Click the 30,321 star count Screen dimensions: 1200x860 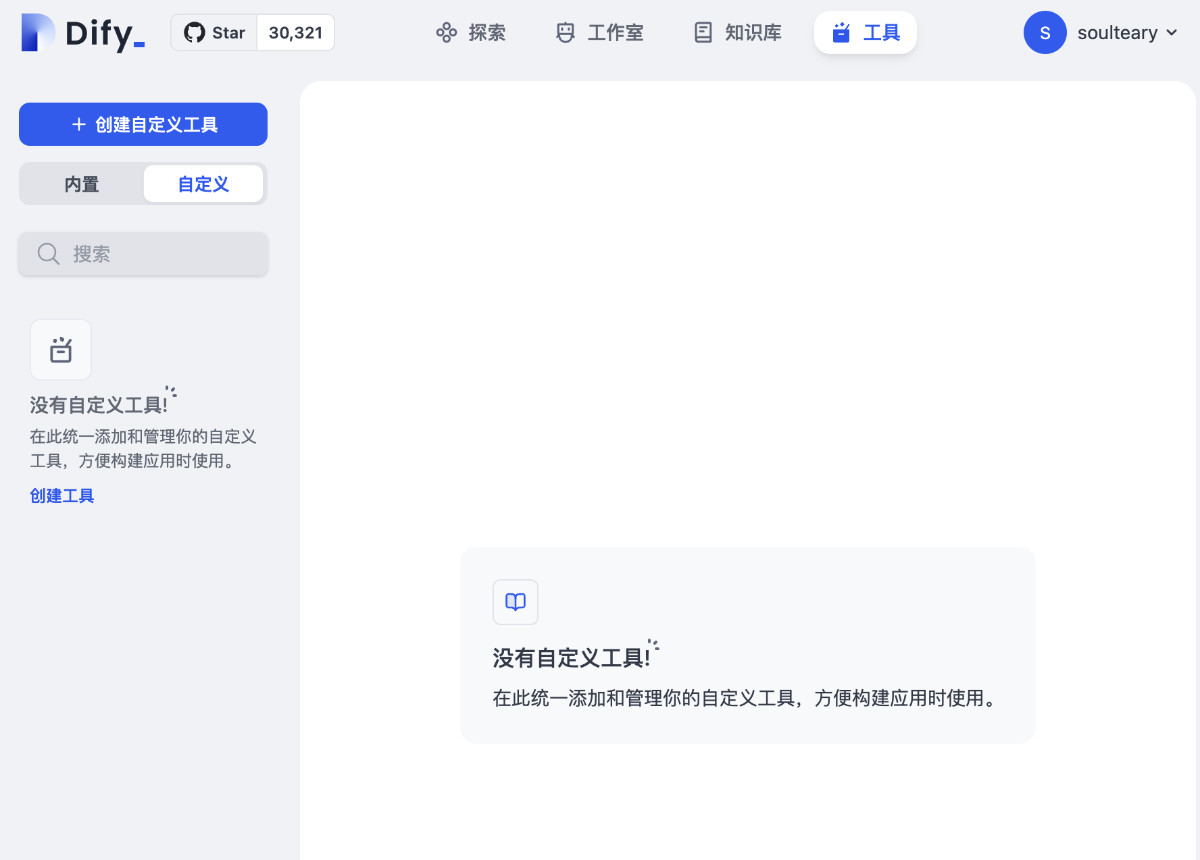point(295,33)
